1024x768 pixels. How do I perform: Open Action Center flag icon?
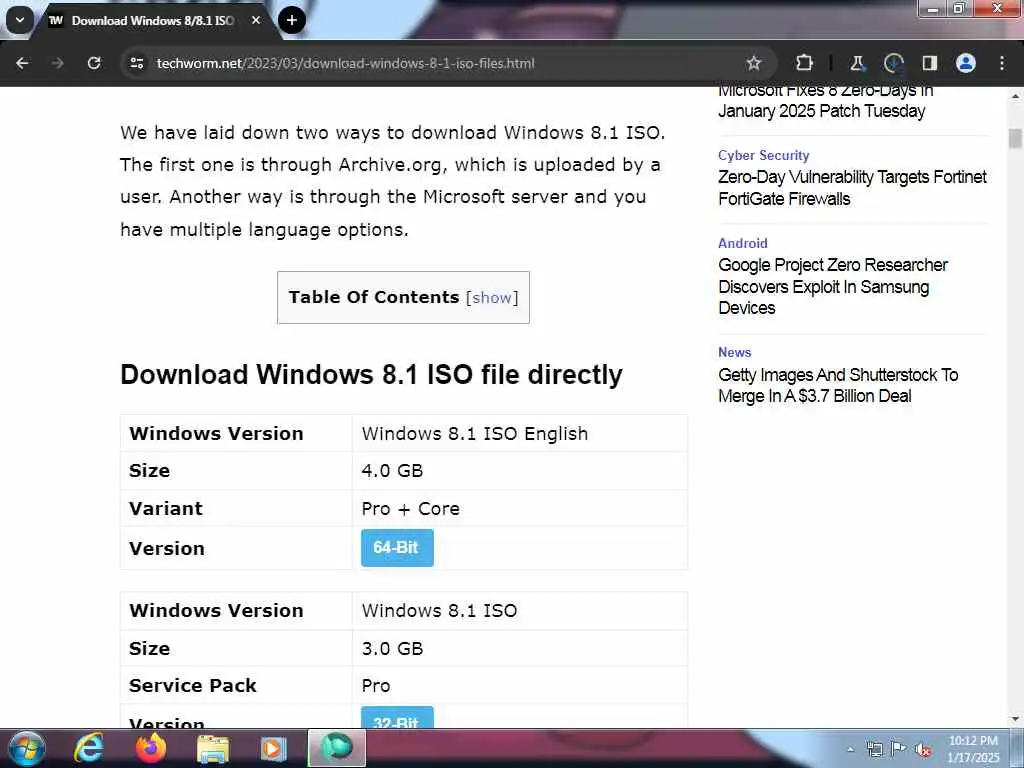(899, 749)
